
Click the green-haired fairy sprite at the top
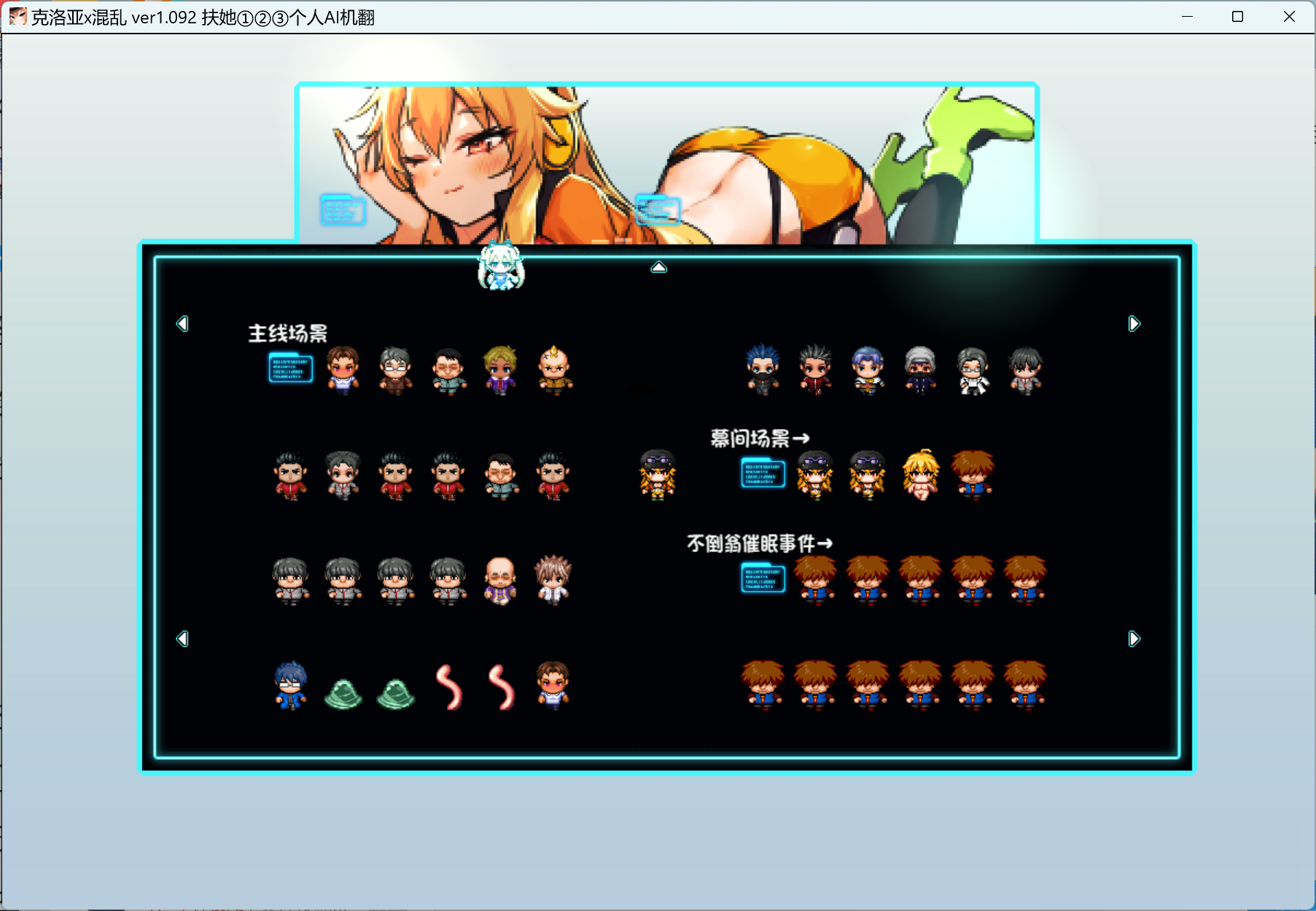(501, 265)
